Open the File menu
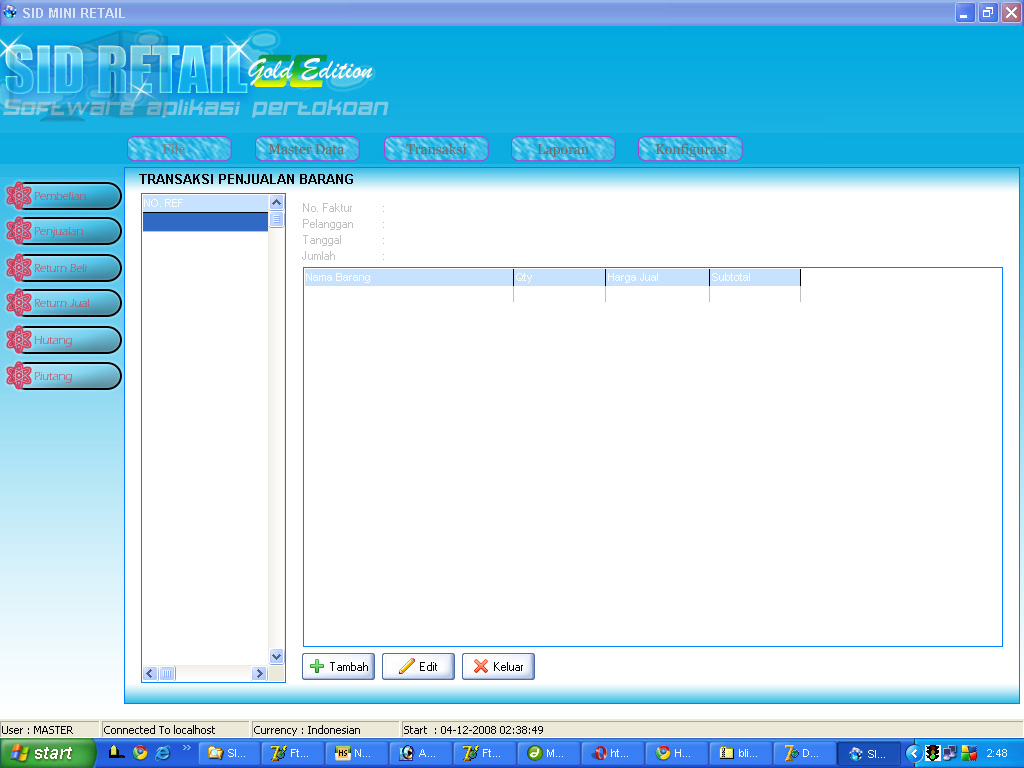This screenshot has width=1024, height=768. coord(179,149)
